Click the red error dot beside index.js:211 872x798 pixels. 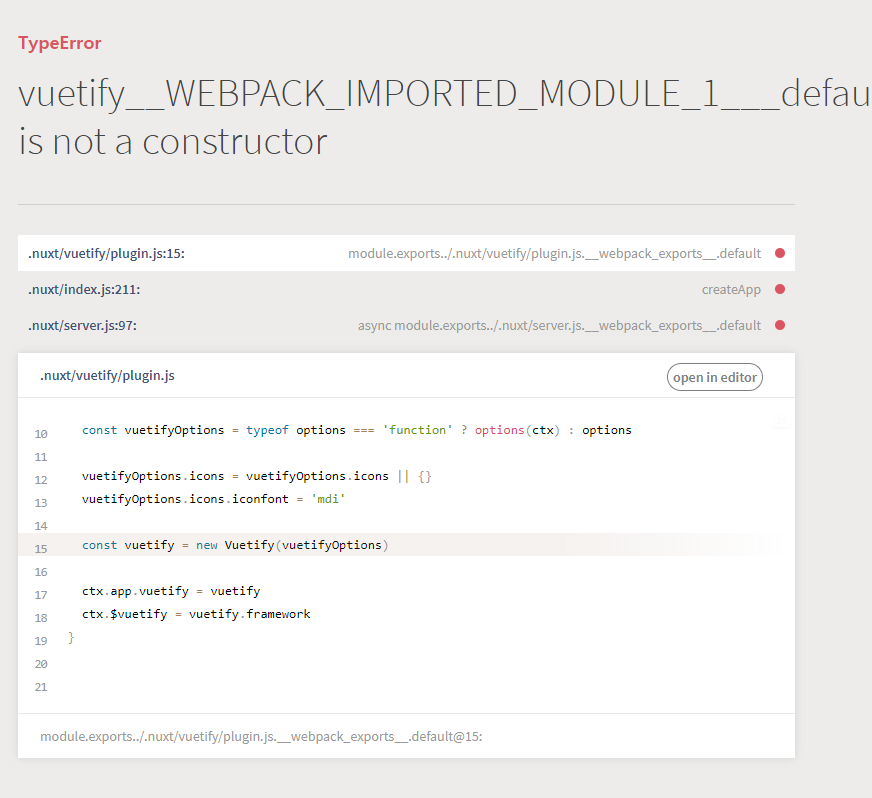pyautogui.click(x=780, y=289)
